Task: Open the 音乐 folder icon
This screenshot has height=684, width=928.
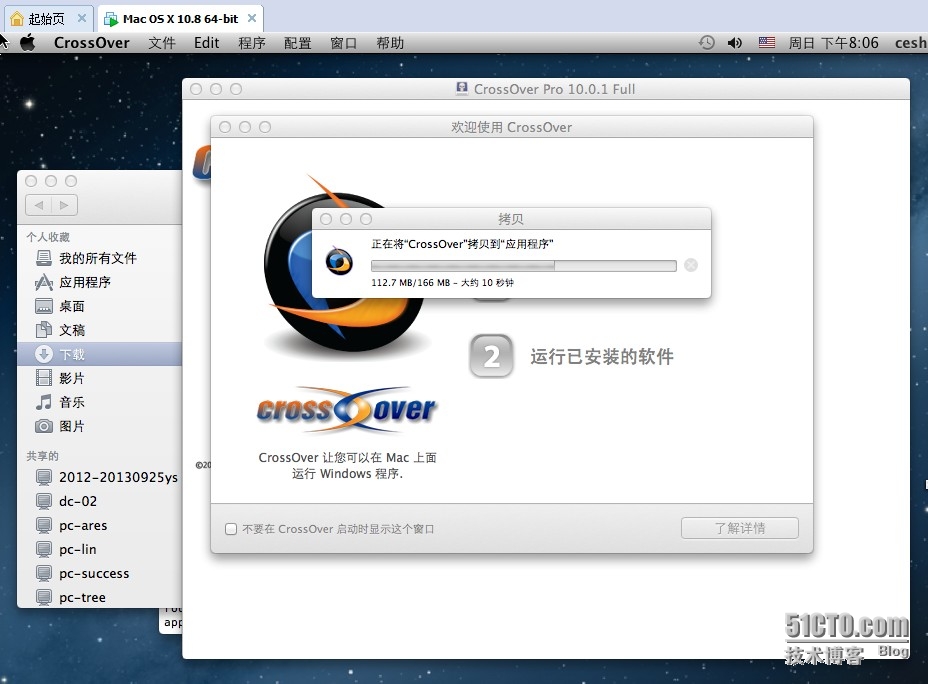Action: coord(60,402)
